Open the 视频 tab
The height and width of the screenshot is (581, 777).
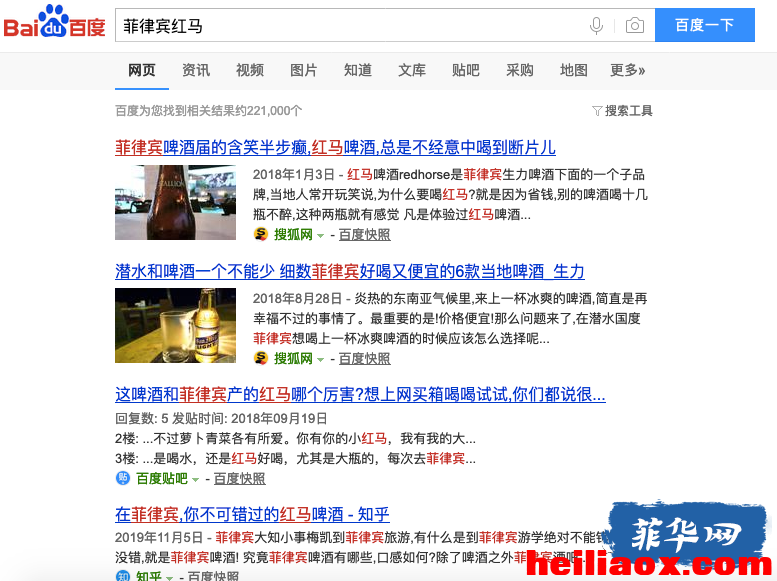pyautogui.click(x=250, y=70)
